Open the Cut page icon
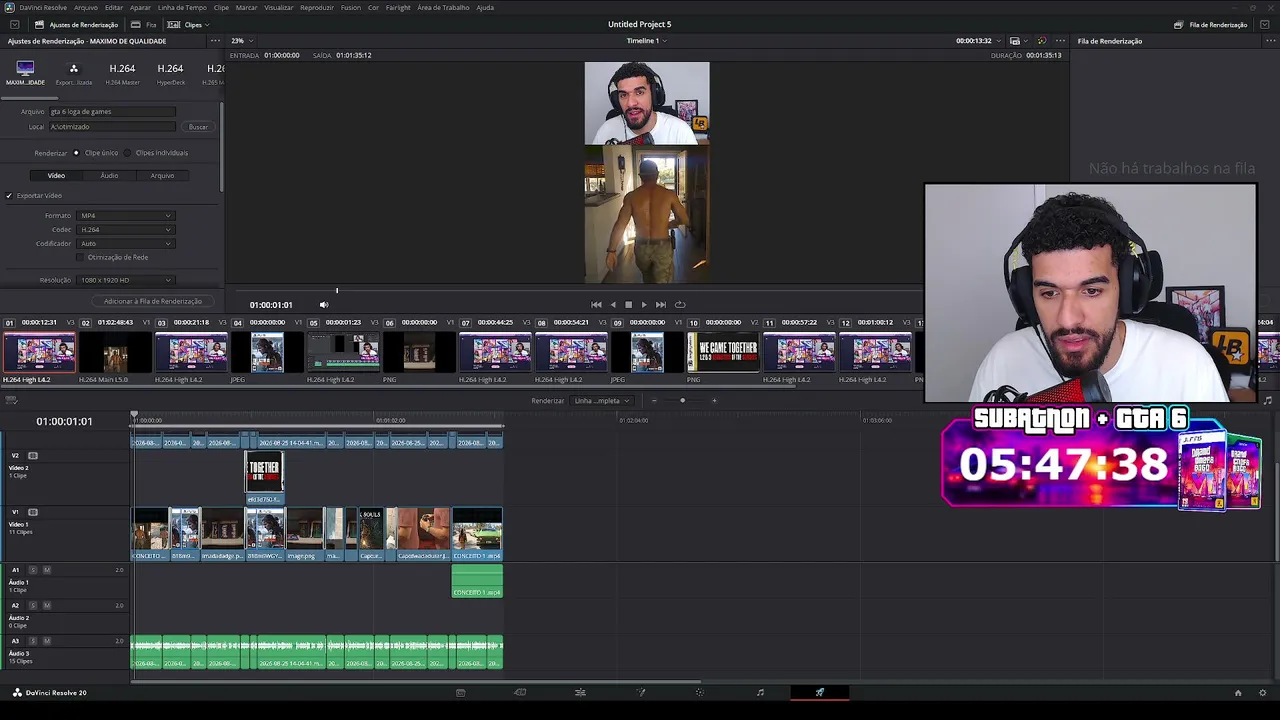1280x720 pixels. 520,692
